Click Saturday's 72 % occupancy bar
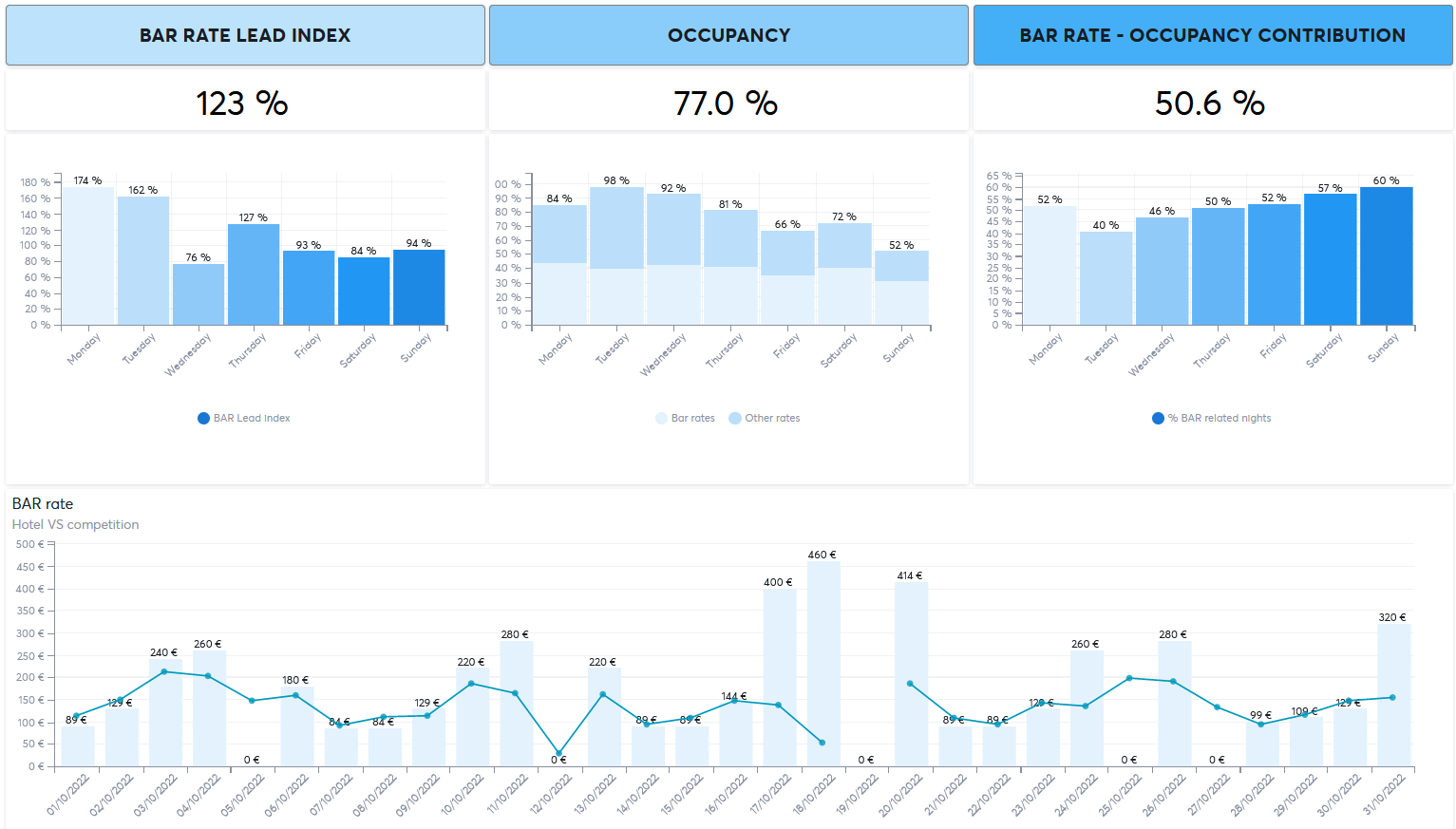This screenshot has width=1456, height=829. coord(844,273)
